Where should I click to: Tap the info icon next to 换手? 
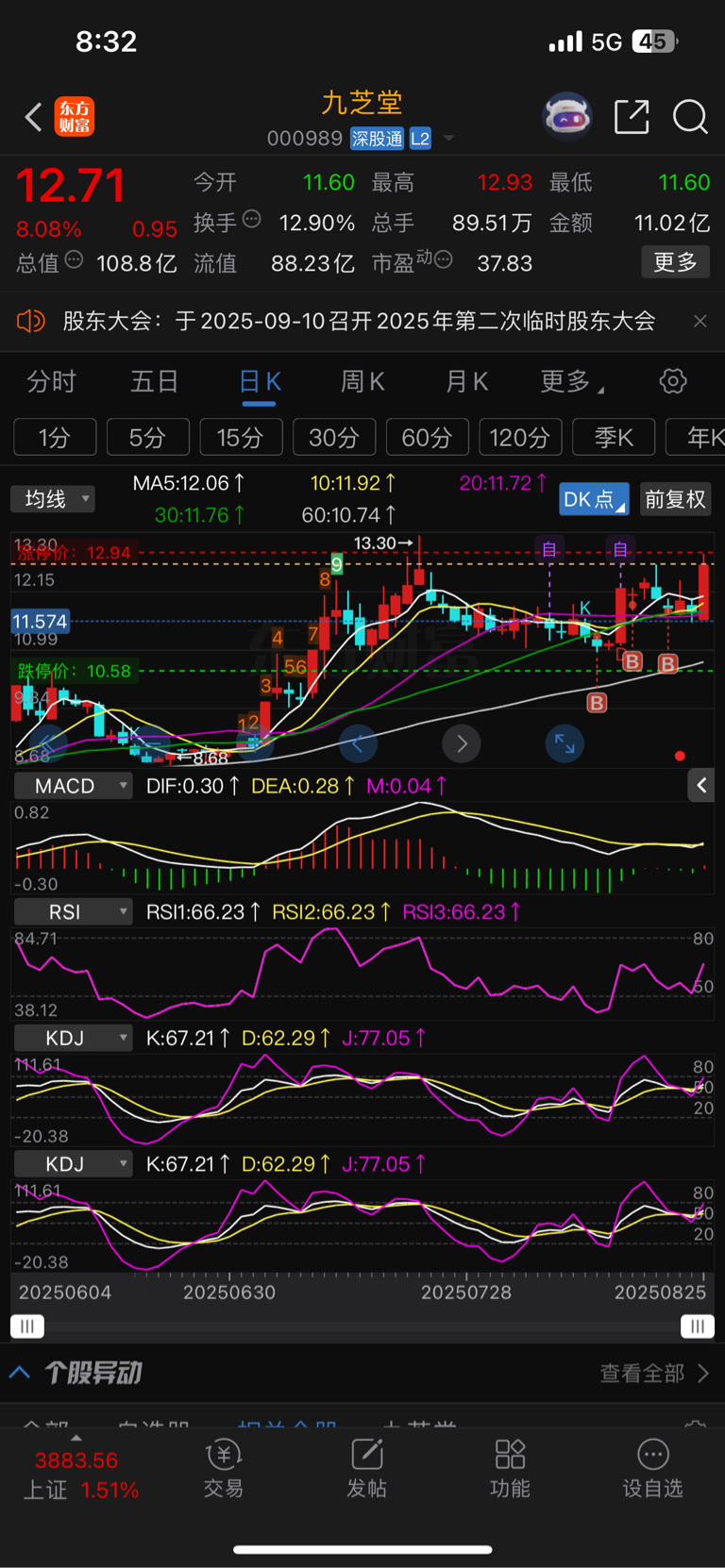pyautogui.click(x=251, y=219)
